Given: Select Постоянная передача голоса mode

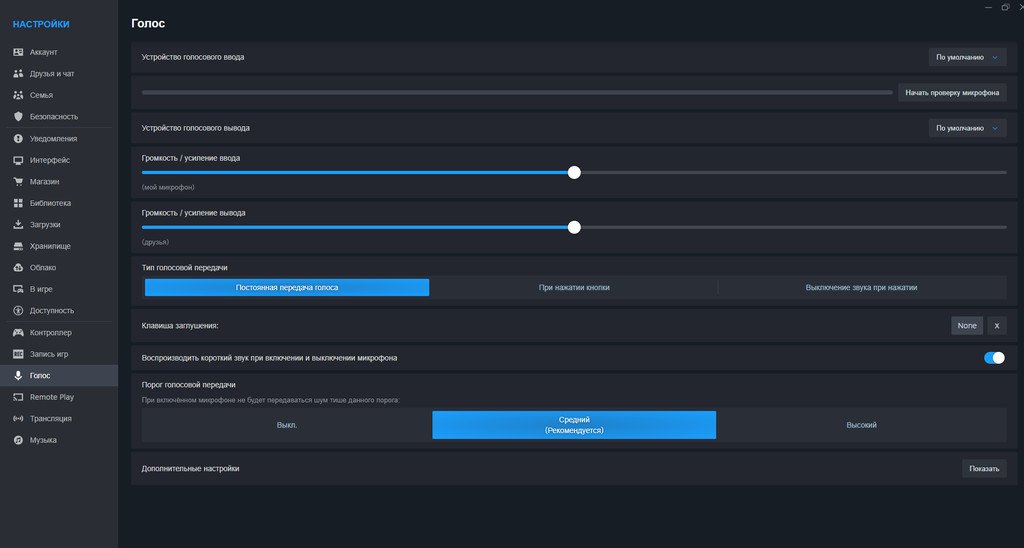Looking at the screenshot, I should tap(287, 287).
